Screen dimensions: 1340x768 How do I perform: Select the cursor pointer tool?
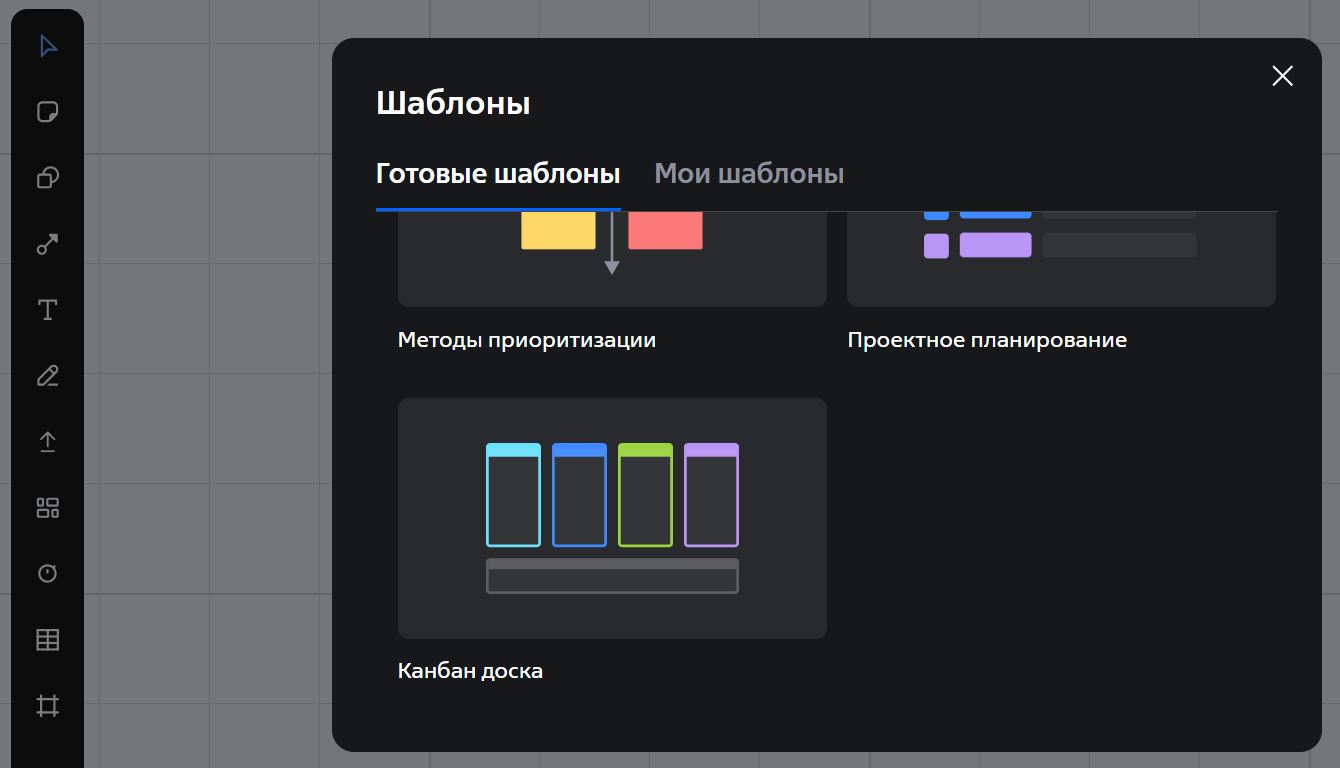48,47
